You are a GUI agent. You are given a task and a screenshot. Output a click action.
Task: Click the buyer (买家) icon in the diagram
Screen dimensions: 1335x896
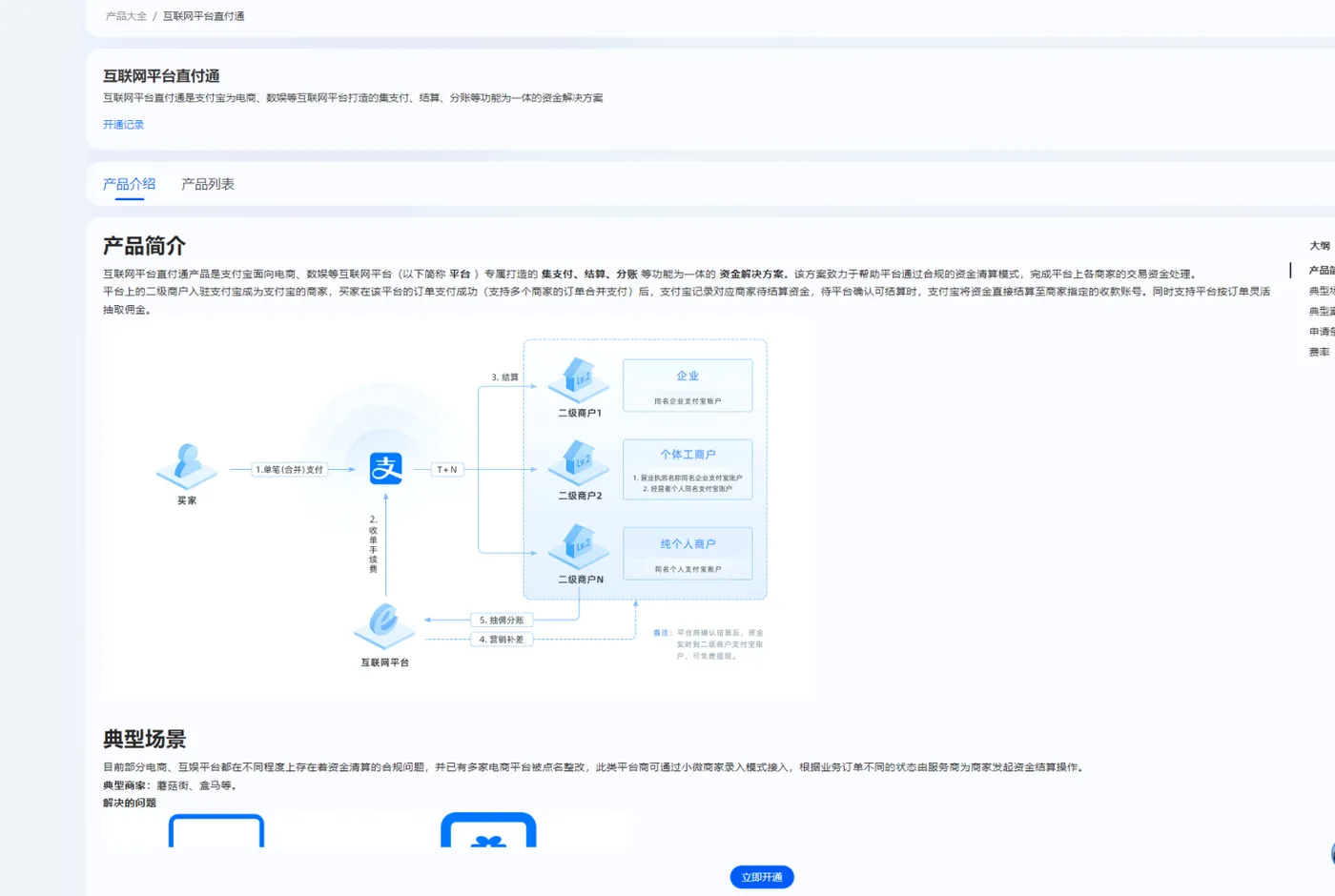(187, 465)
